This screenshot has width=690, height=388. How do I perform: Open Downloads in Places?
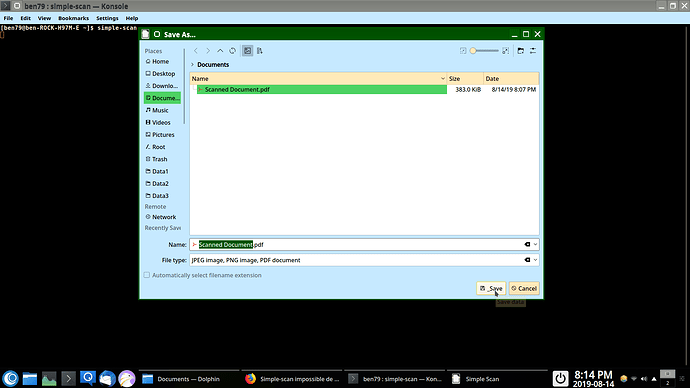[162, 86]
